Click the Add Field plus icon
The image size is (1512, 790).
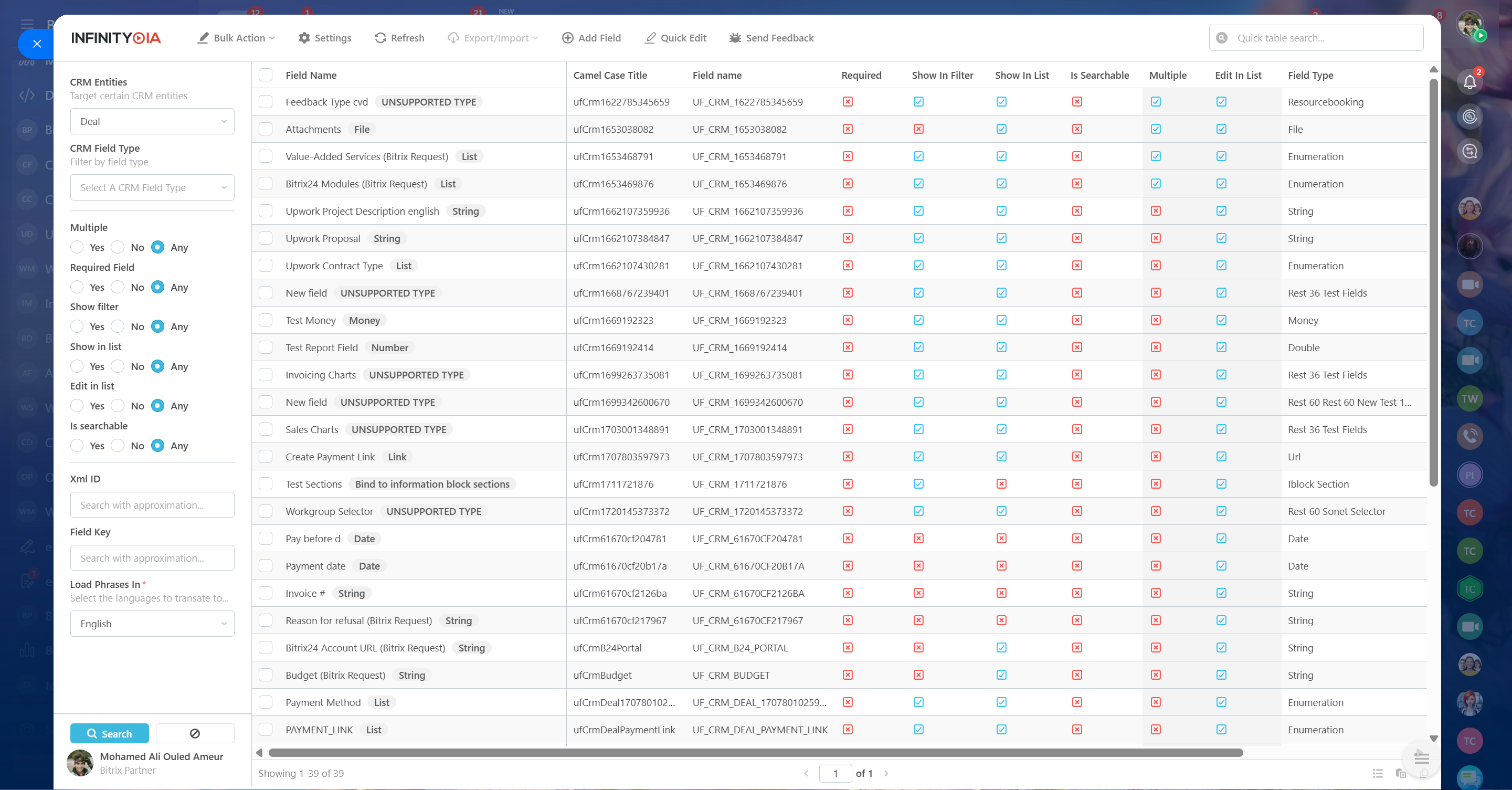567,38
